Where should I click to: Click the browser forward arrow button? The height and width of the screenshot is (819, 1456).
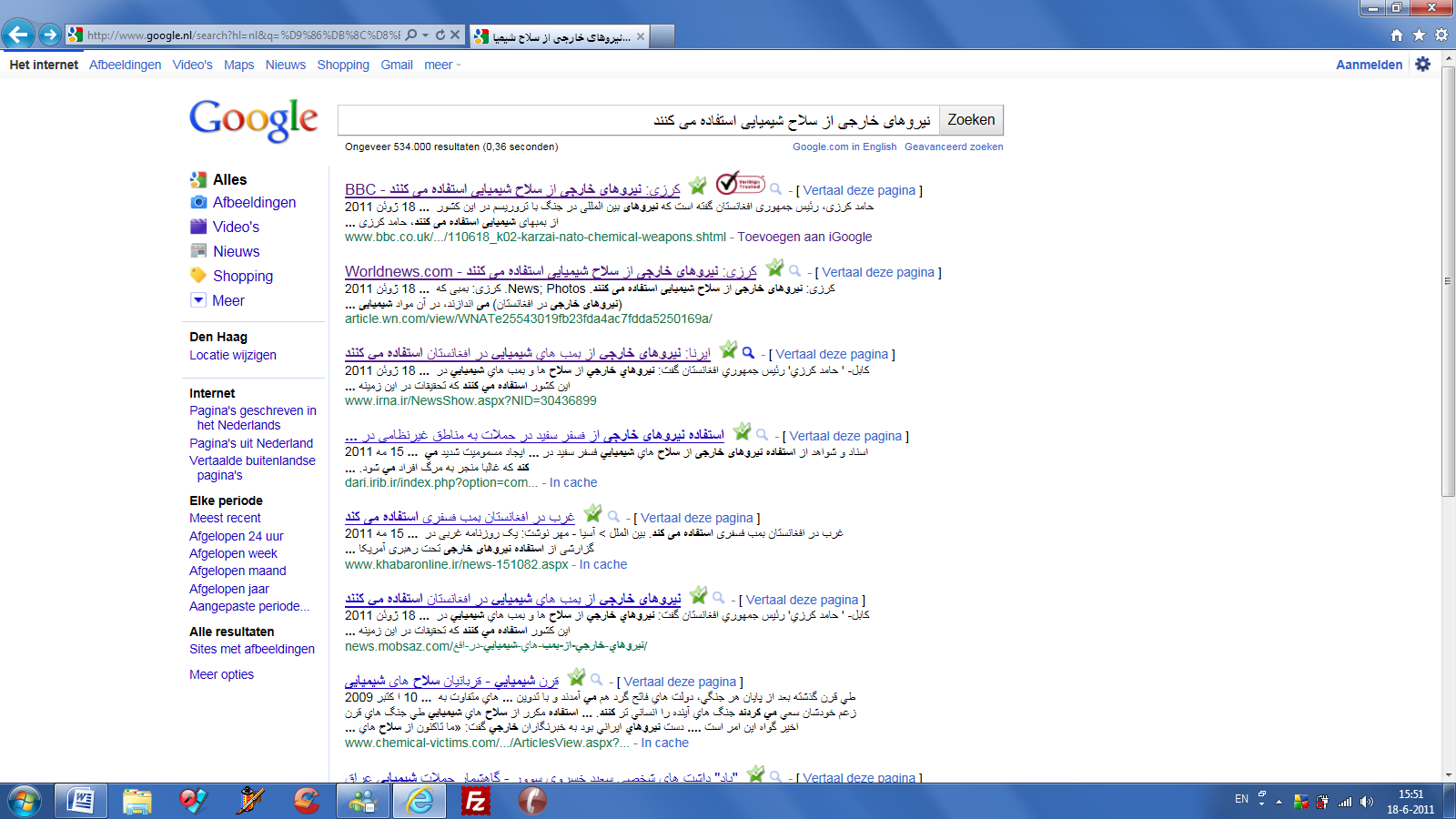pyautogui.click(x=50, y=35)
